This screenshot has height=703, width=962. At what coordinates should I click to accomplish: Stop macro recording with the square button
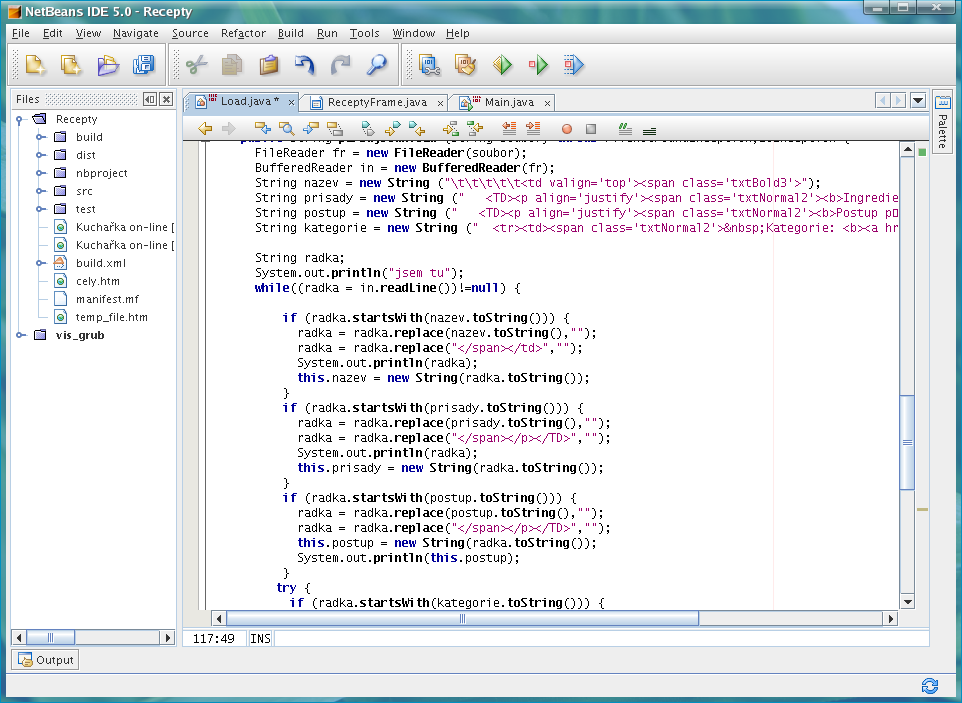click(591, 129)
